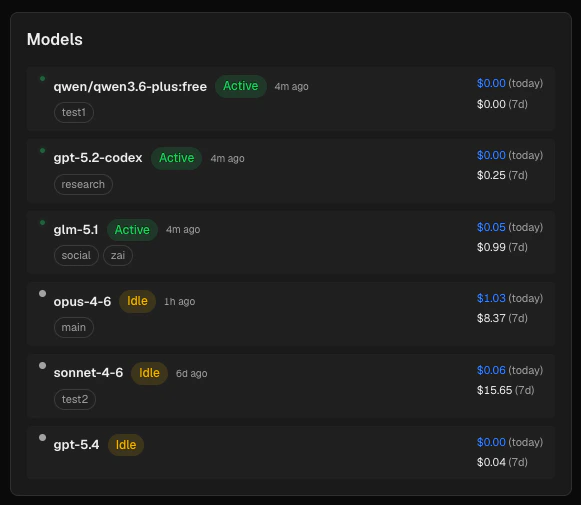Click the green status dot for qwen/qwen3.6-plus:free
The image size is (581, 505).
[x=42, y=79]
